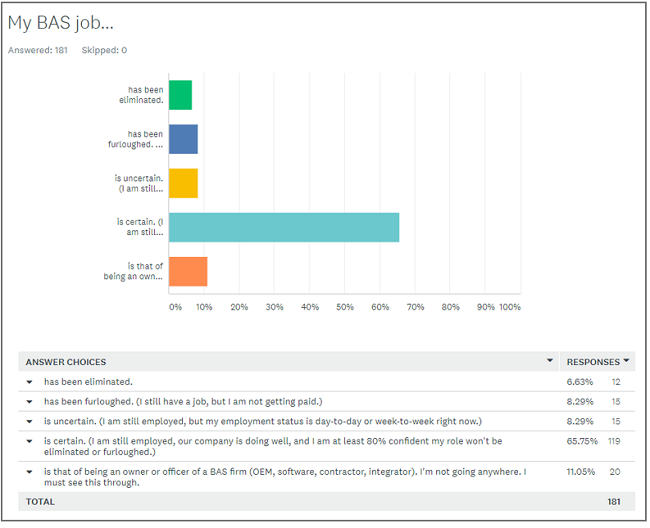Select the 'has been furloughed' table row text
The image size is (650, 528).
(183, 402)
